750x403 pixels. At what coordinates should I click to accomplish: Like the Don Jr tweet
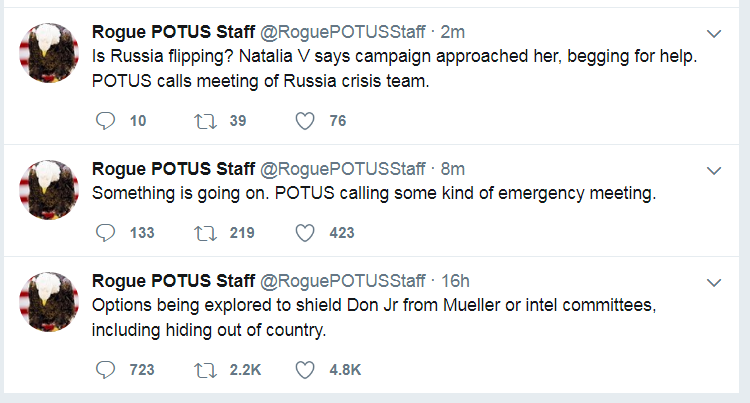pos(305,370)
